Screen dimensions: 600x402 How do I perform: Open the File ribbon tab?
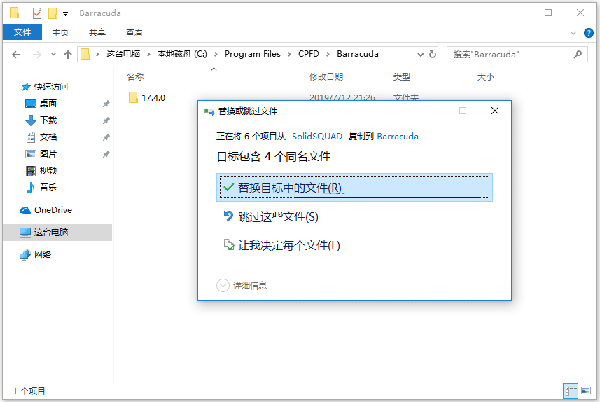point(22,32)
